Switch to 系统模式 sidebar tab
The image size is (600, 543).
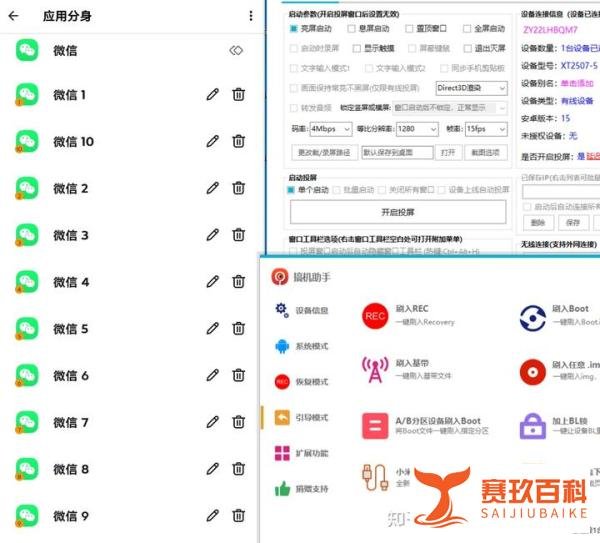point(302,346)
